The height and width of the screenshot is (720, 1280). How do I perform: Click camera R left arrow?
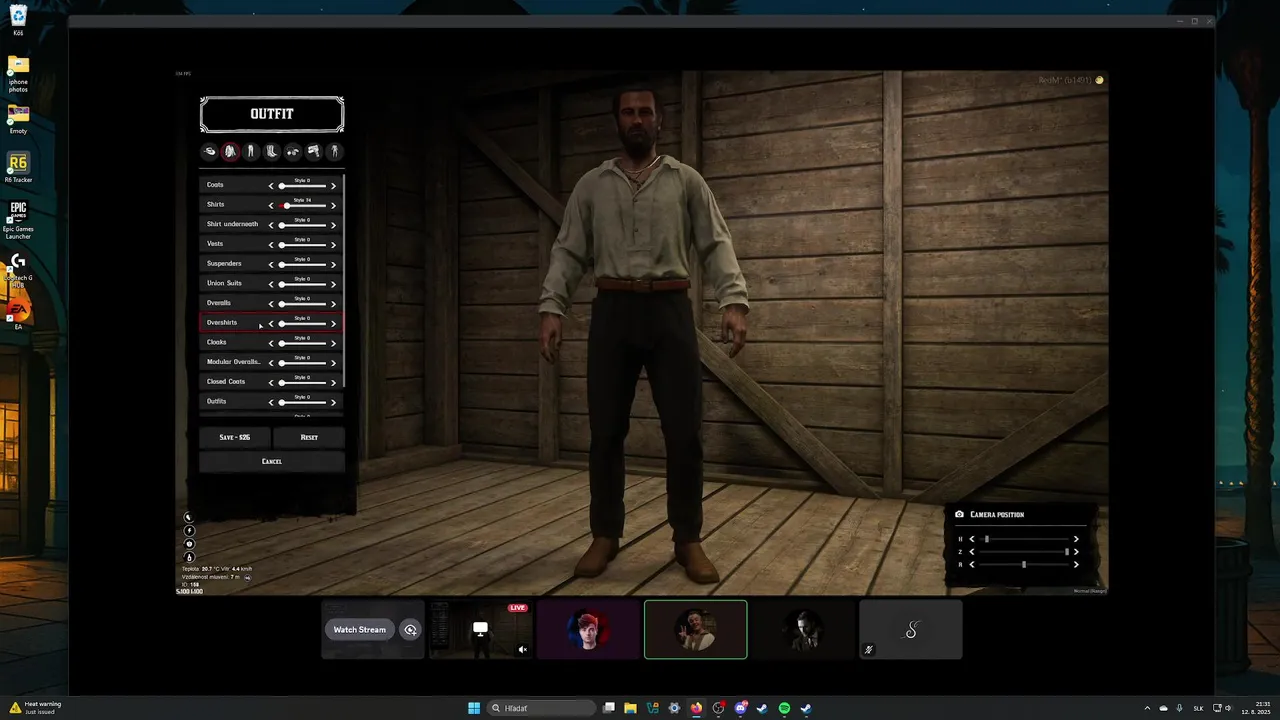click(x=972, y=565)
